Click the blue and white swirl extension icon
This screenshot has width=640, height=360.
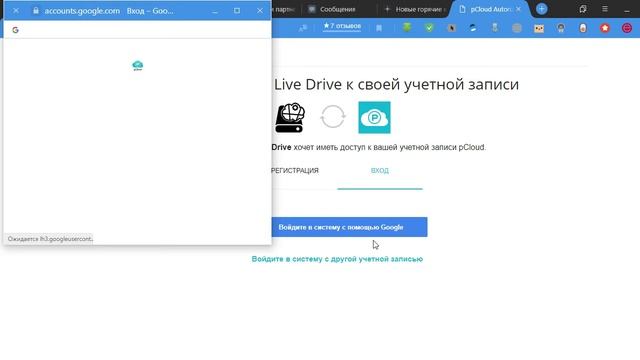pyautogui.click(x=473, y=28)
